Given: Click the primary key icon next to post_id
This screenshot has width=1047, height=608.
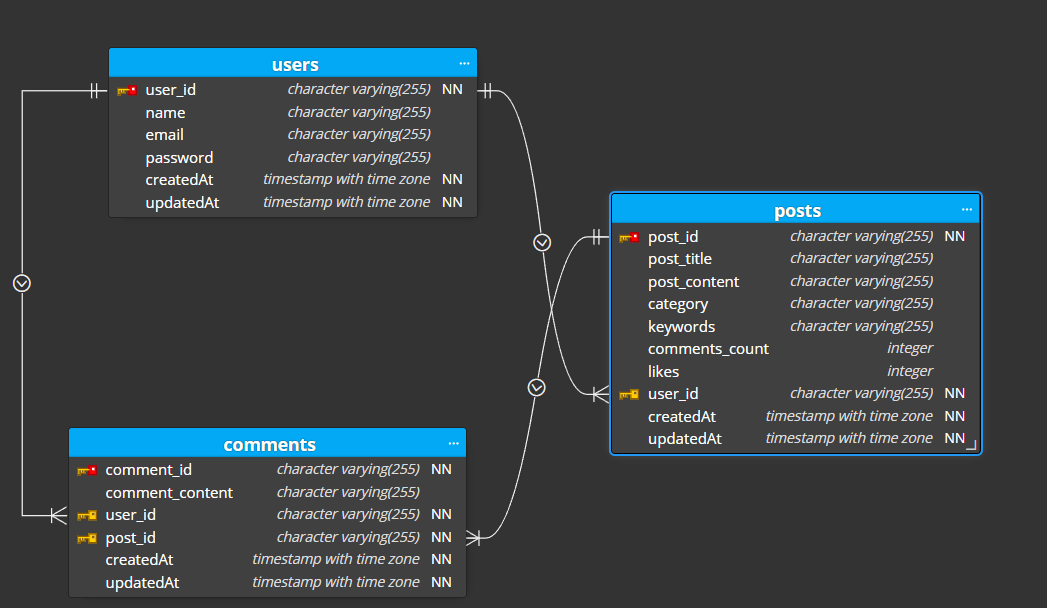Looking at the screenshot, I should [629, 236].
